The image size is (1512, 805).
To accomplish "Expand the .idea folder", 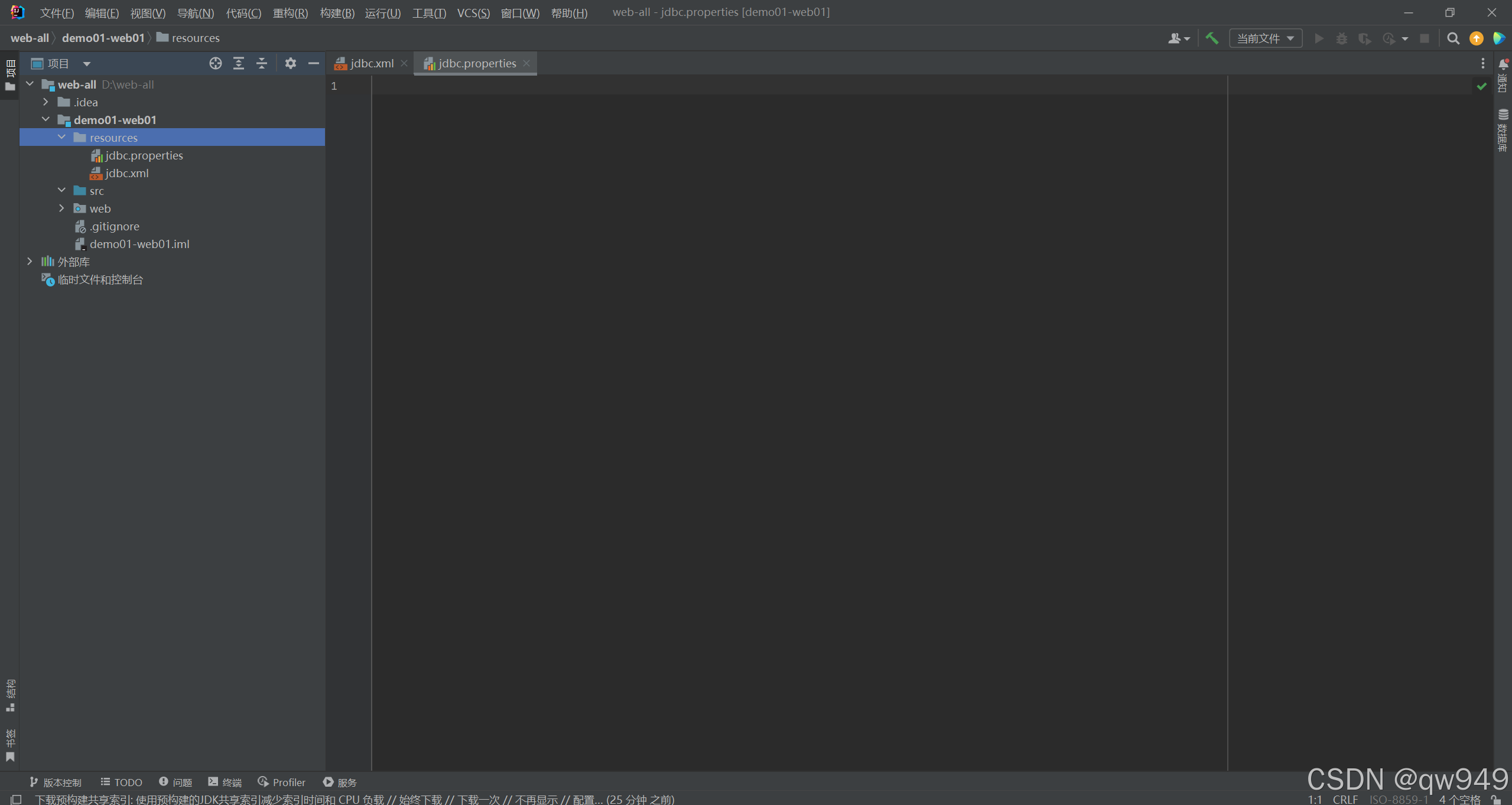I will pyautogui.click(x=45, y=102).
